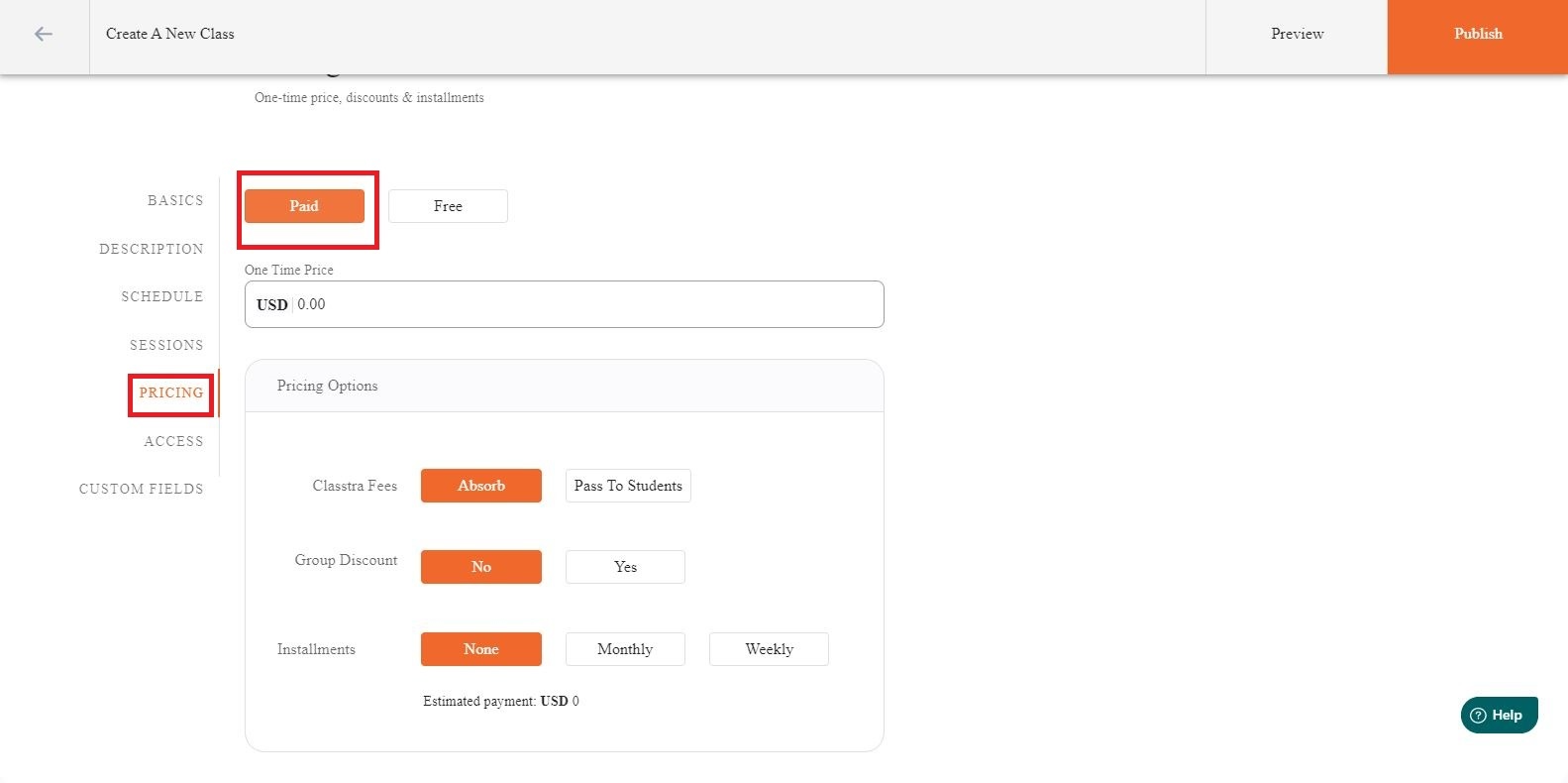This screenshot has height=783, width=1568.
Task: Open the Schedule section
Action: [x=162, y=296]
